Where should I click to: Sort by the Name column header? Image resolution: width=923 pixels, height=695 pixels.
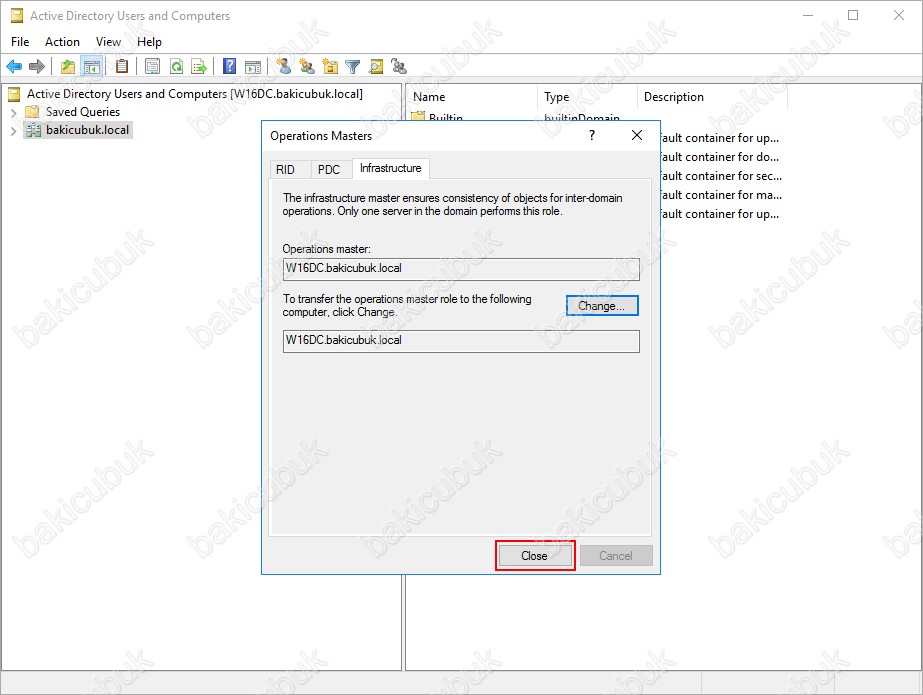[472, 97]
